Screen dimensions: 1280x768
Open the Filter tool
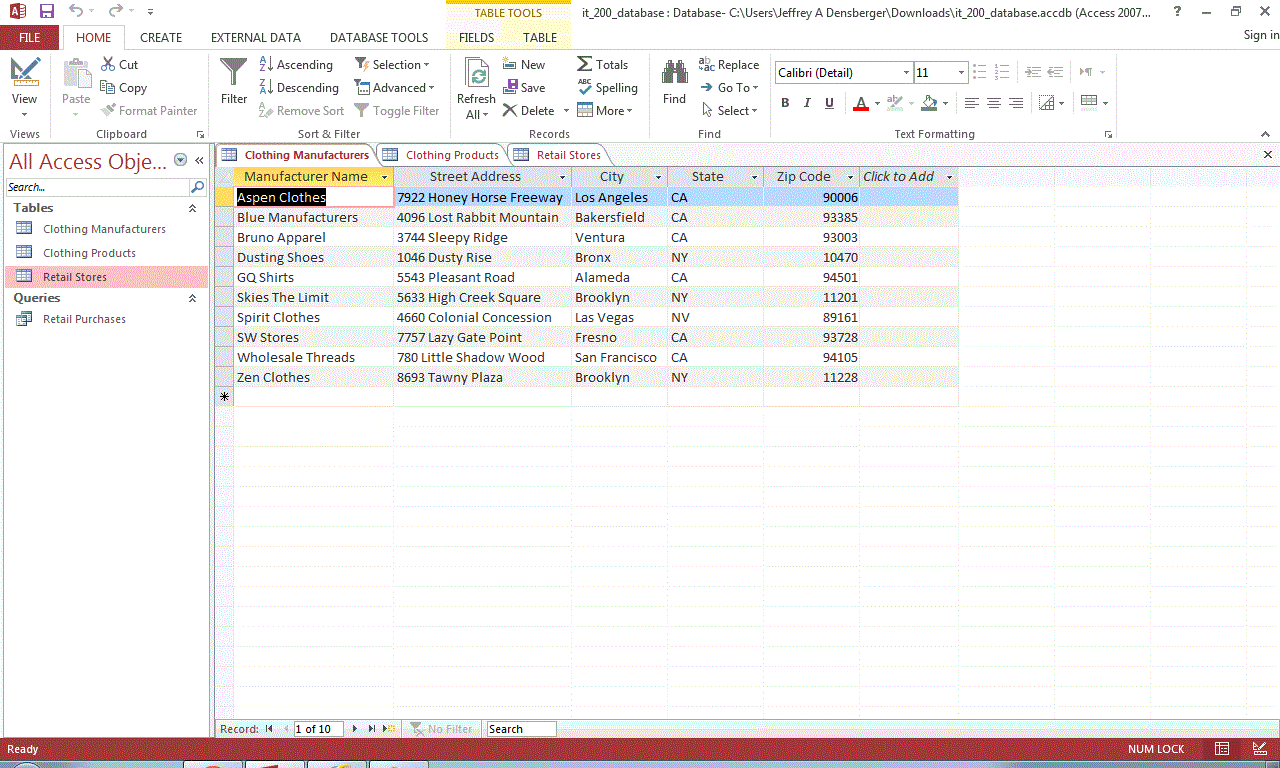tap(233, 80)
